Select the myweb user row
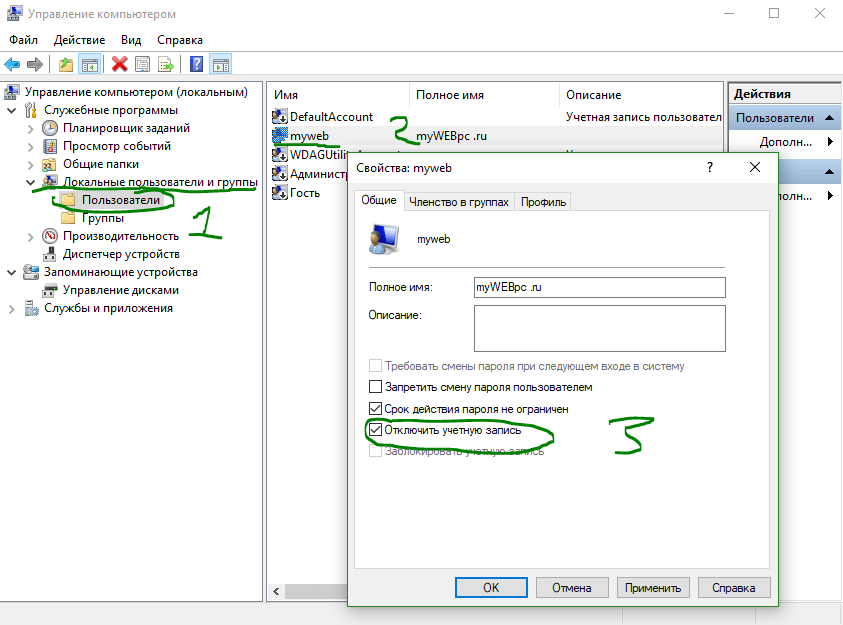The image size is (843, 625). click(x=497, y=136)
